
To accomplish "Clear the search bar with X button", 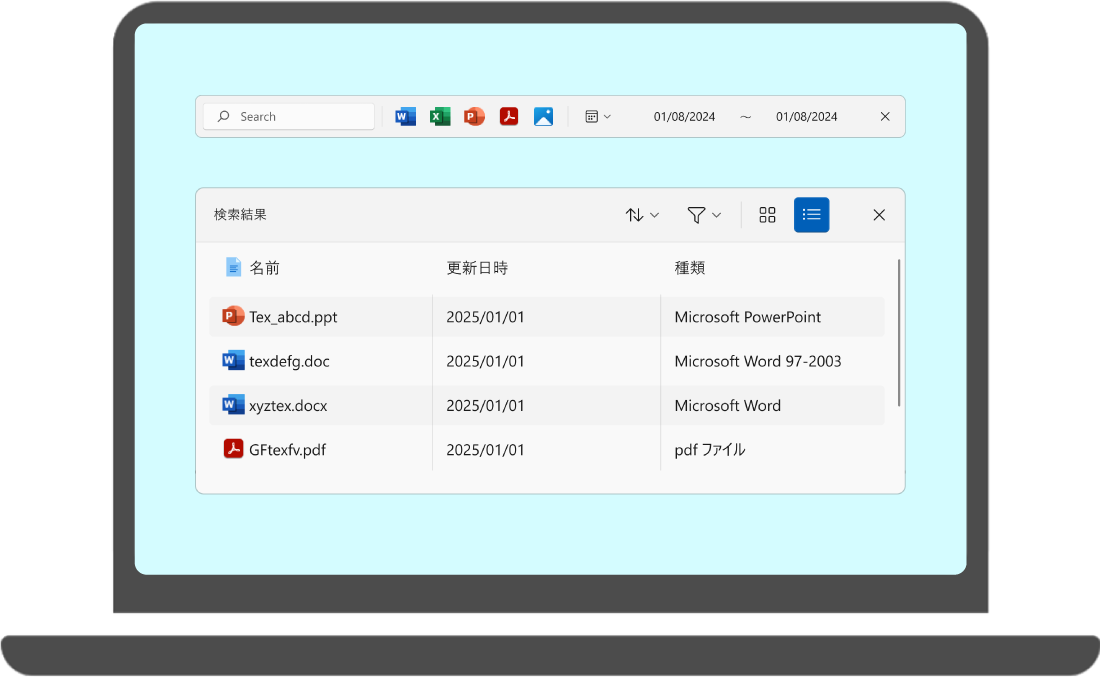I will pos(885,117).
